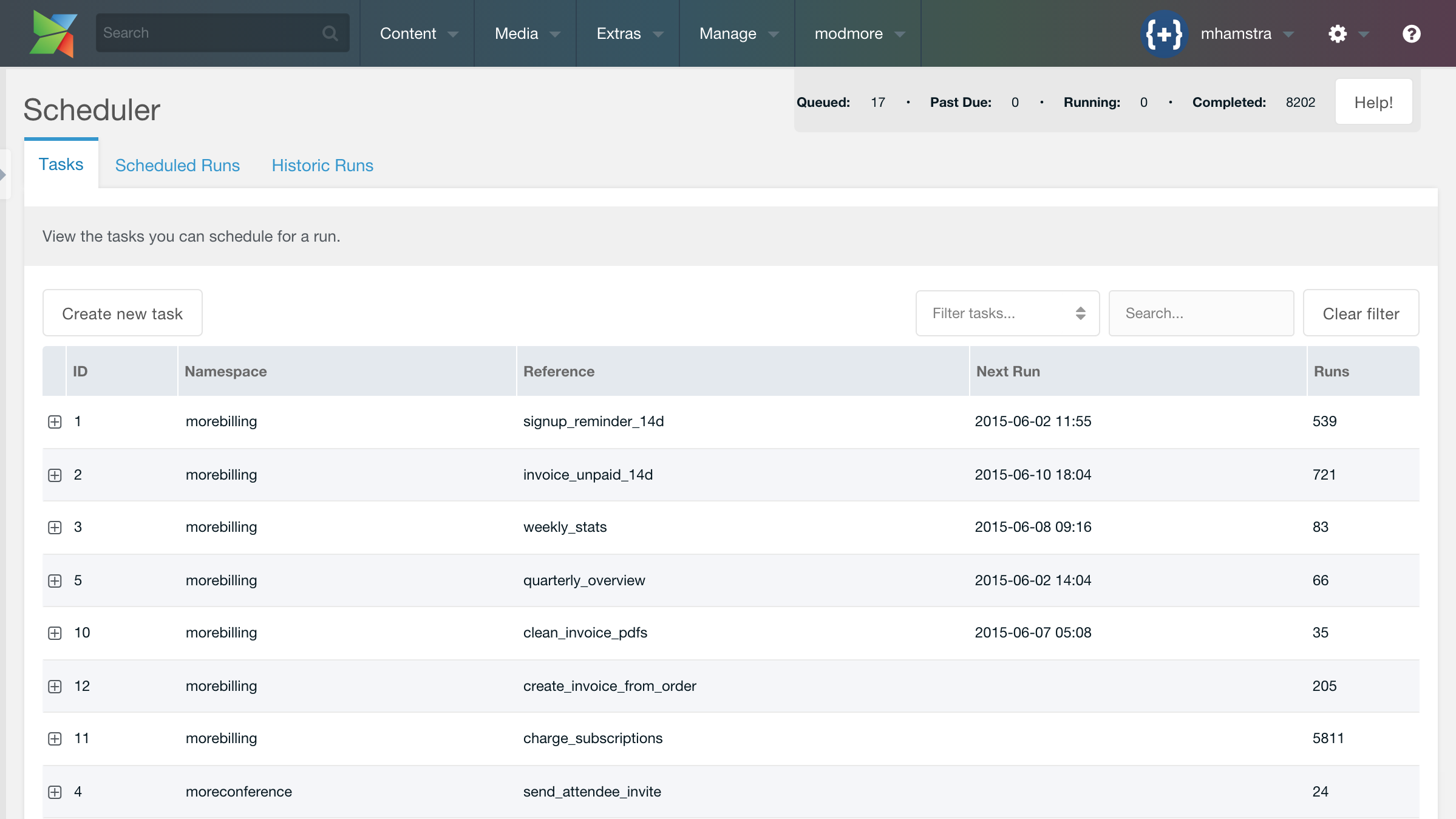Open the Media menu
The width and height of the screenshot is (1456, 819).
pos(526,33)
